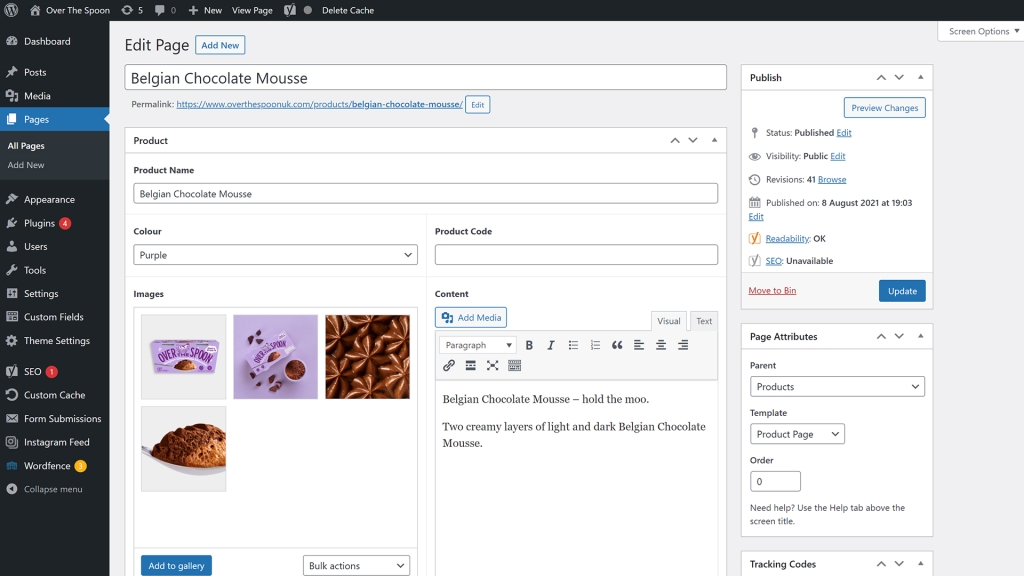Insert a Read More tag
The height and width of the screenshot is (576, 1024).
click(471, 366)
